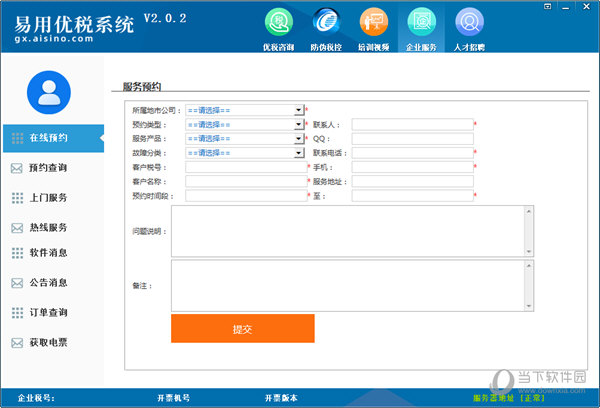Open 热线服务 sidebar entry
The width and height of the screenshot is (600, 408).
[48, 228]
